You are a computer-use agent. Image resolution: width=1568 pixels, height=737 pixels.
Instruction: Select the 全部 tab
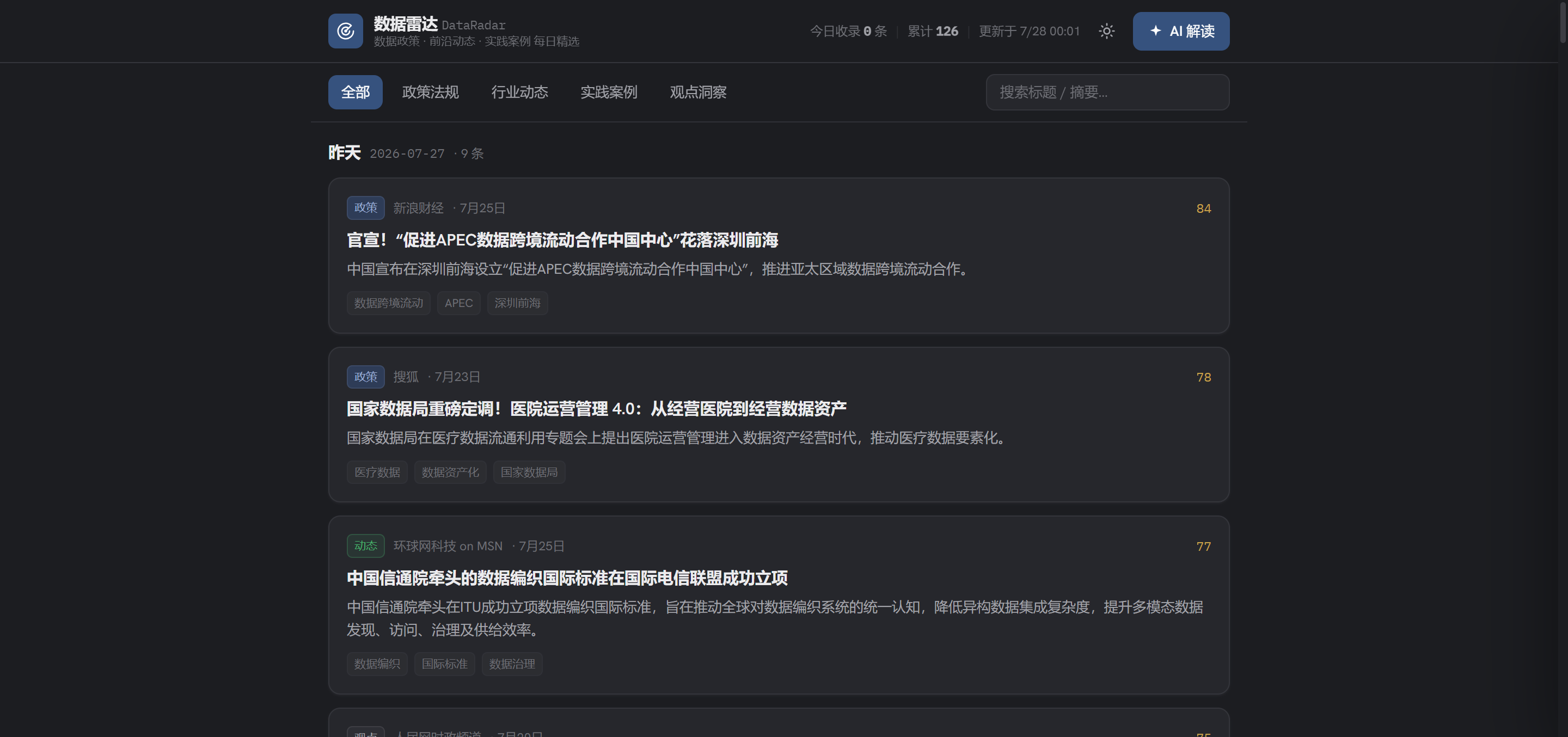click(x=355, y=92)
